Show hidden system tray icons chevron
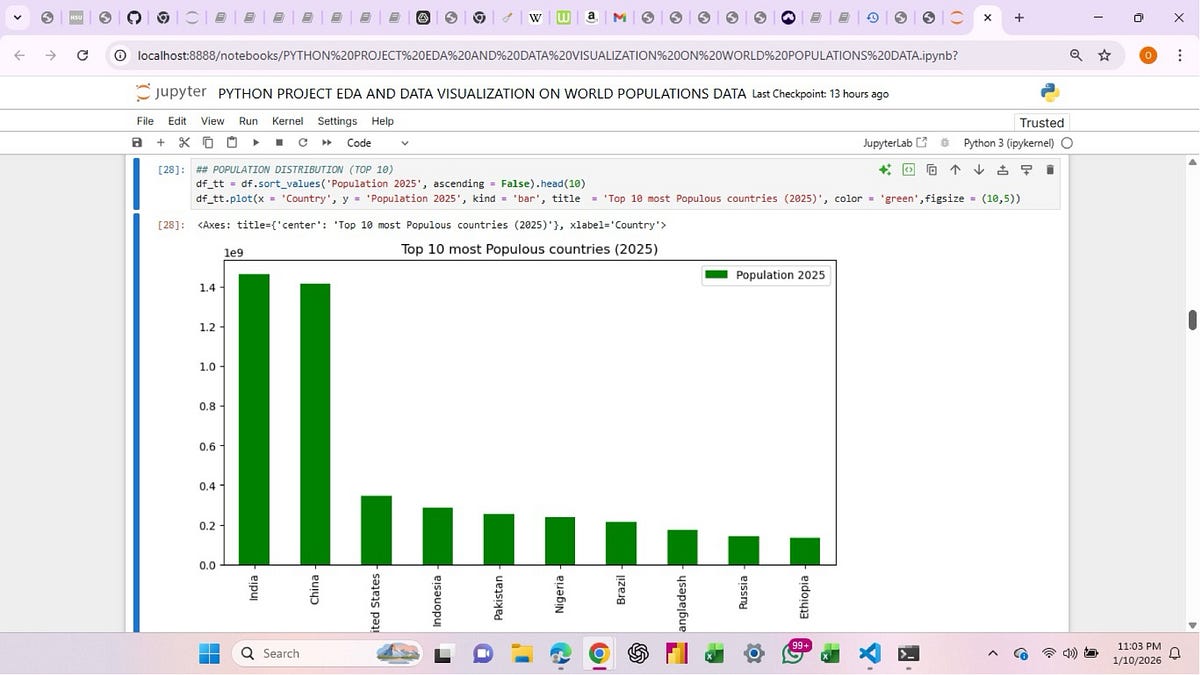 pyautogui.click(x=993, y=654)
